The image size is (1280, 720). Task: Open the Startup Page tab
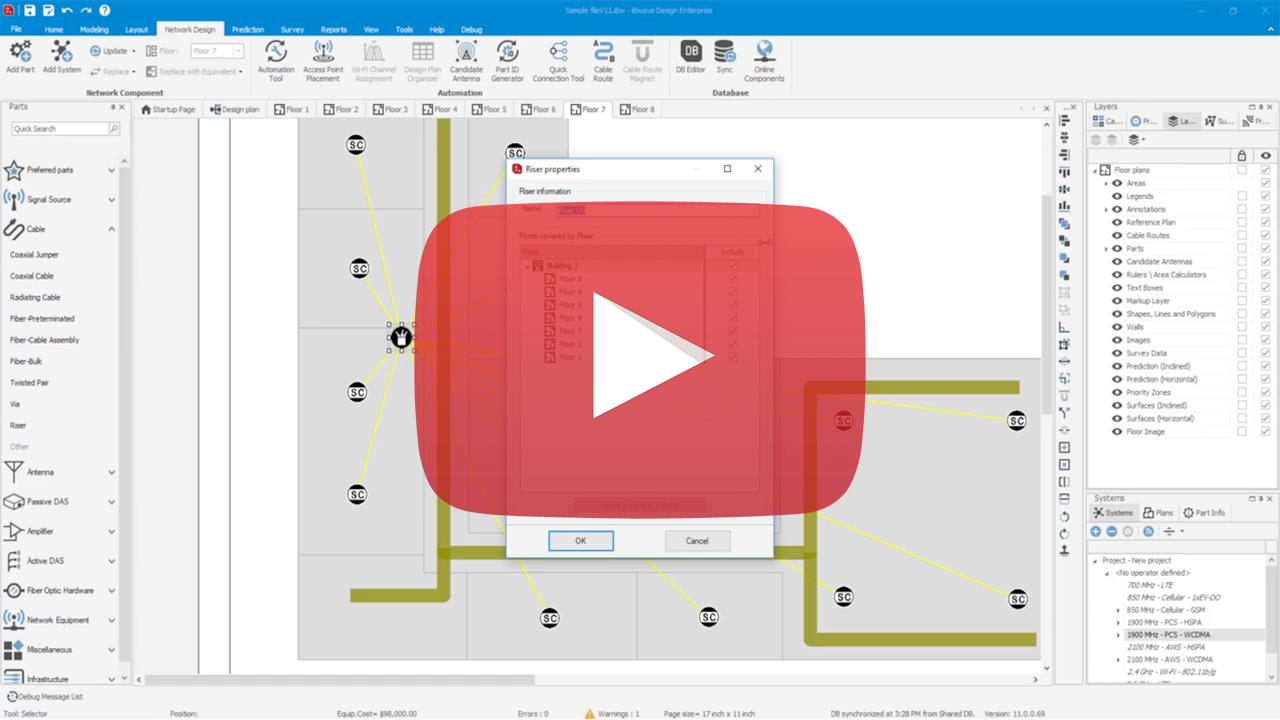point(168,109)
